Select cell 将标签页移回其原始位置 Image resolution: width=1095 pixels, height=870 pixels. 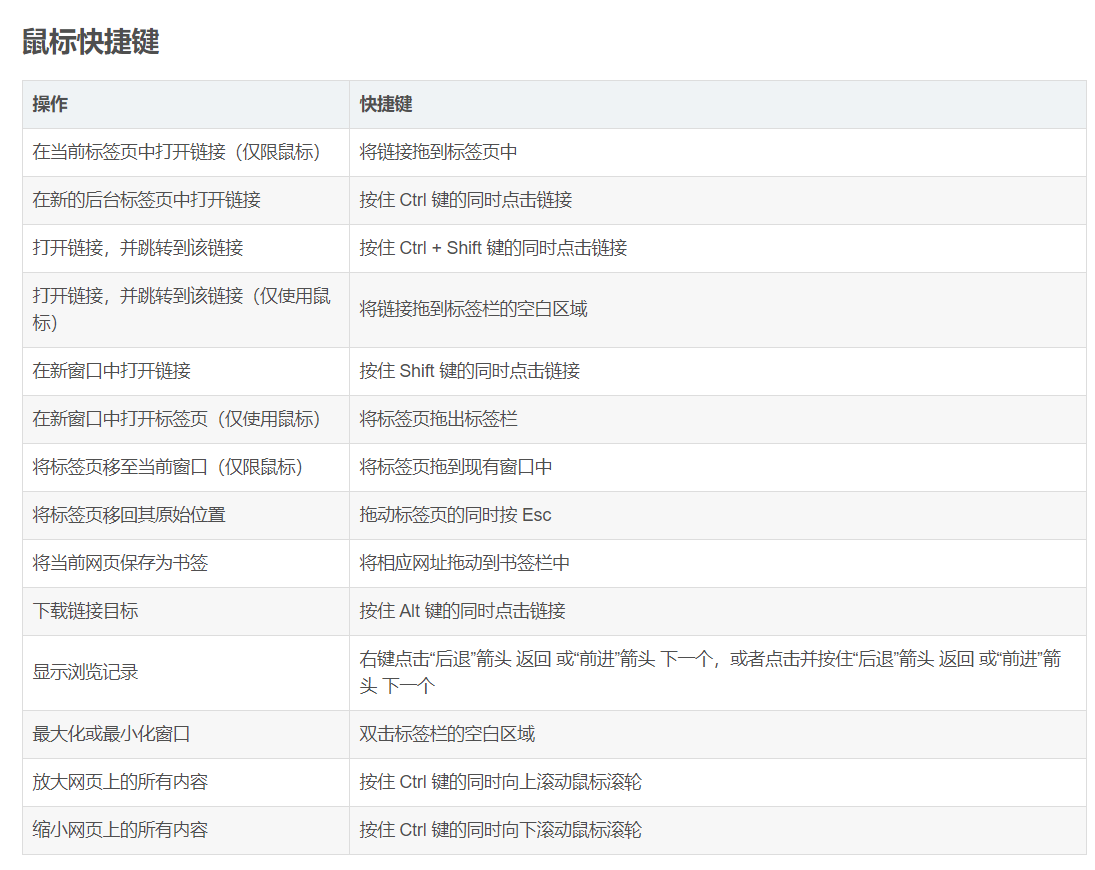tap(186, 515)
